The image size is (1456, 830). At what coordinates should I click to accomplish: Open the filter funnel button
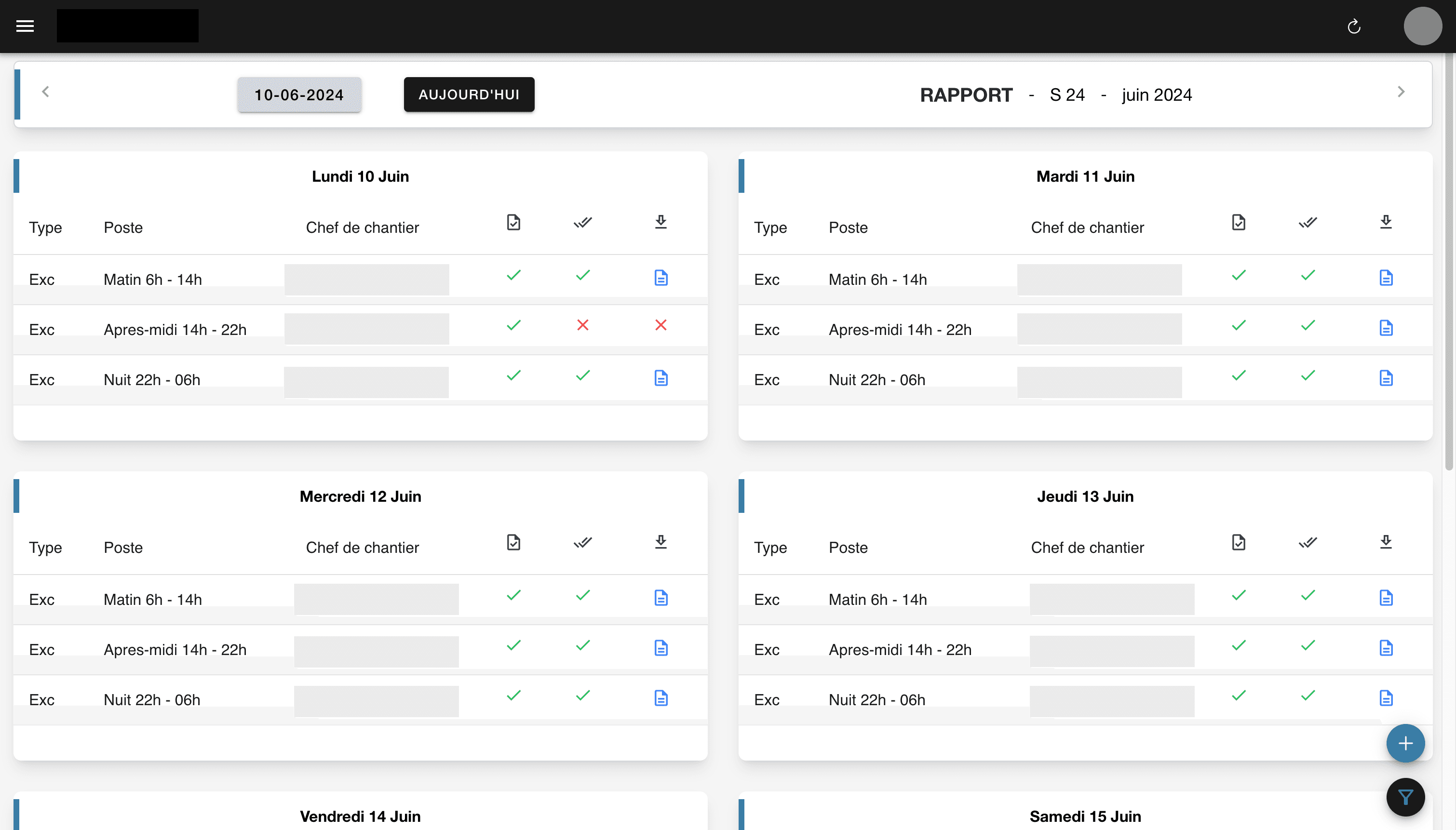tap(1405, 797)
